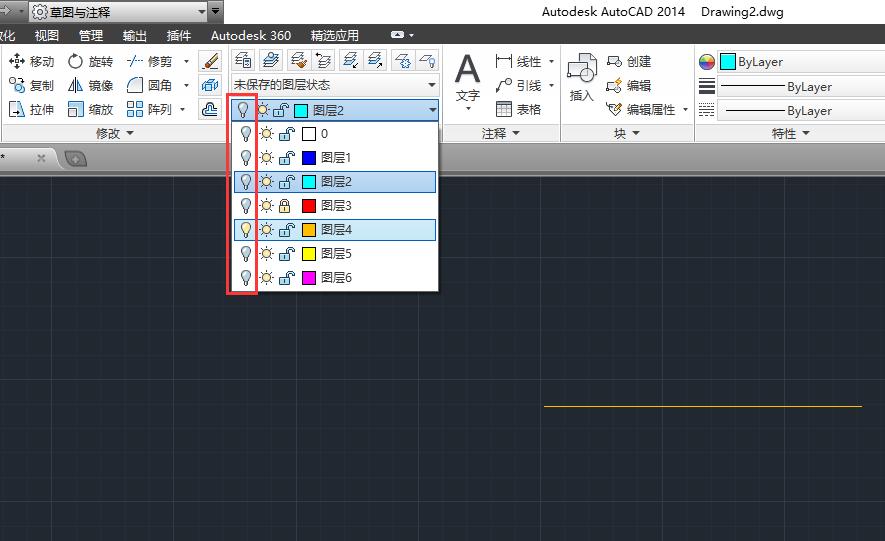
Task: Click the Create block (创建) tool
Action: tap(628, 61)
